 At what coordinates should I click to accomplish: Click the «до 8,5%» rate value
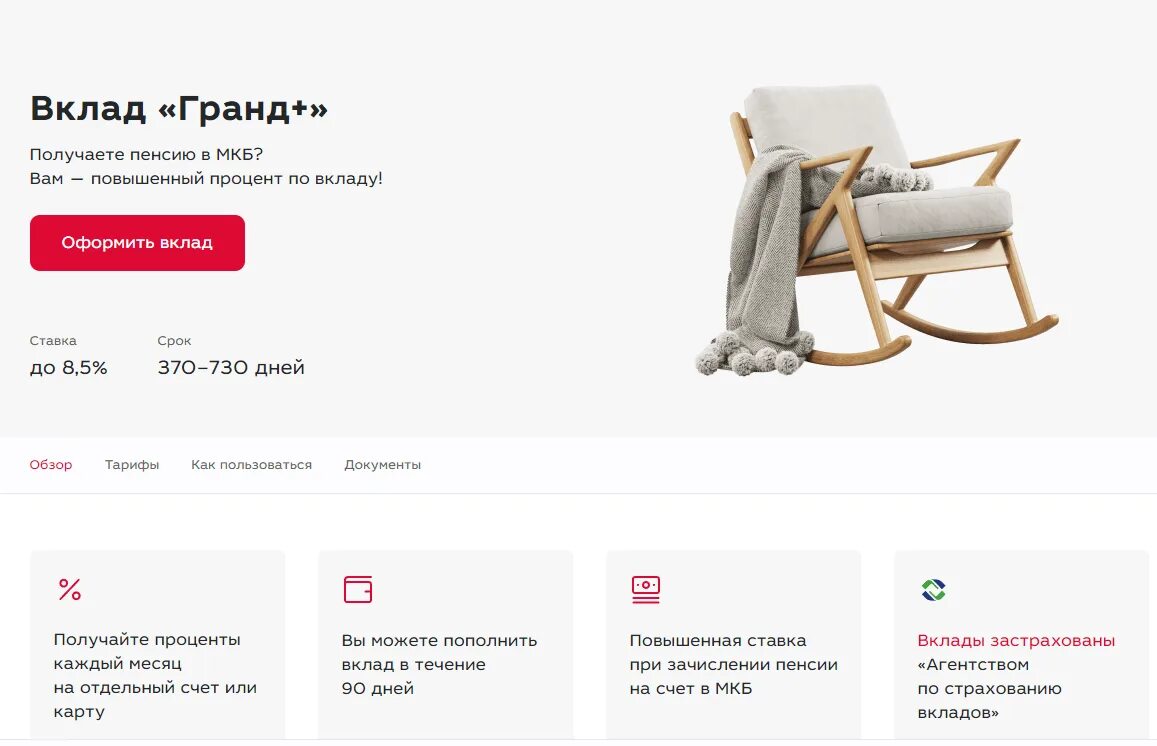coord(69,367)
